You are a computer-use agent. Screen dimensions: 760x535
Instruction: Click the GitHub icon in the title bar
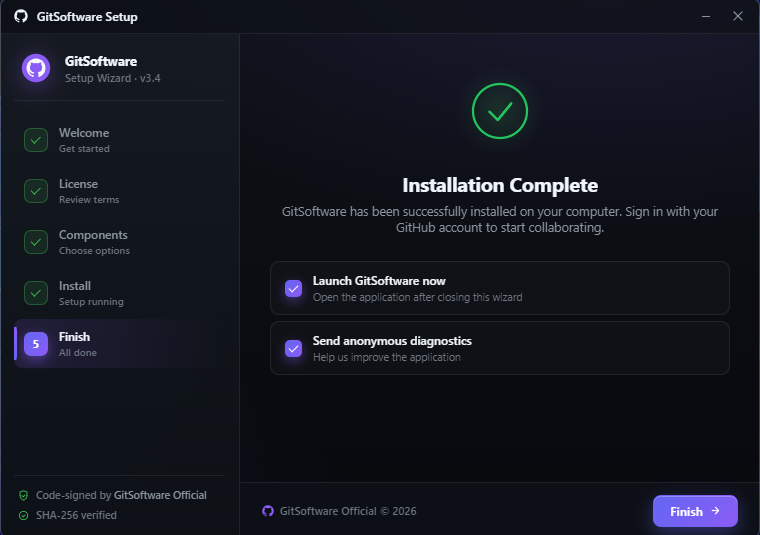tap(19, 17)
